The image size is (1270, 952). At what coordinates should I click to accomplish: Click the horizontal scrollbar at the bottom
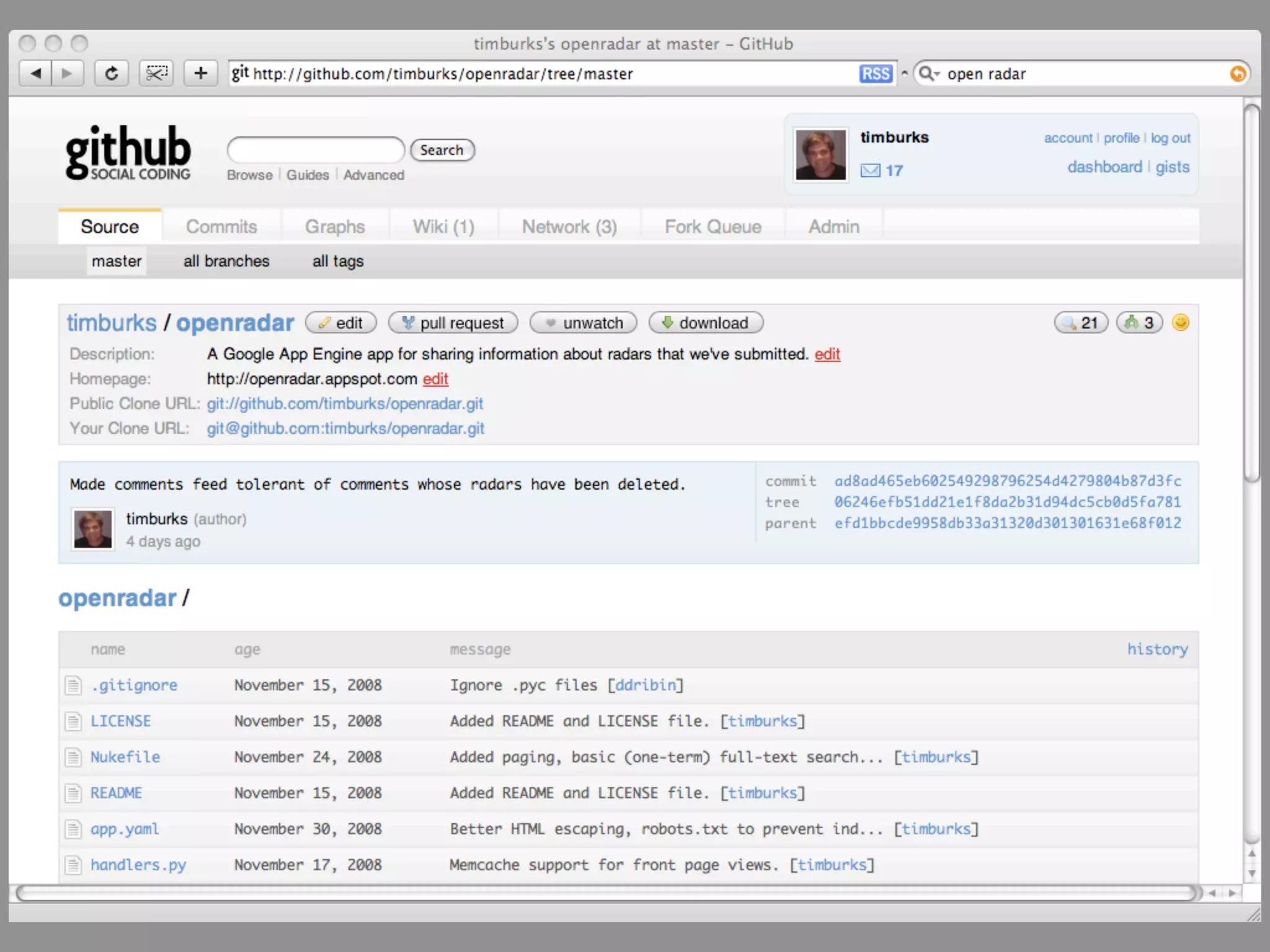point(608,893)
